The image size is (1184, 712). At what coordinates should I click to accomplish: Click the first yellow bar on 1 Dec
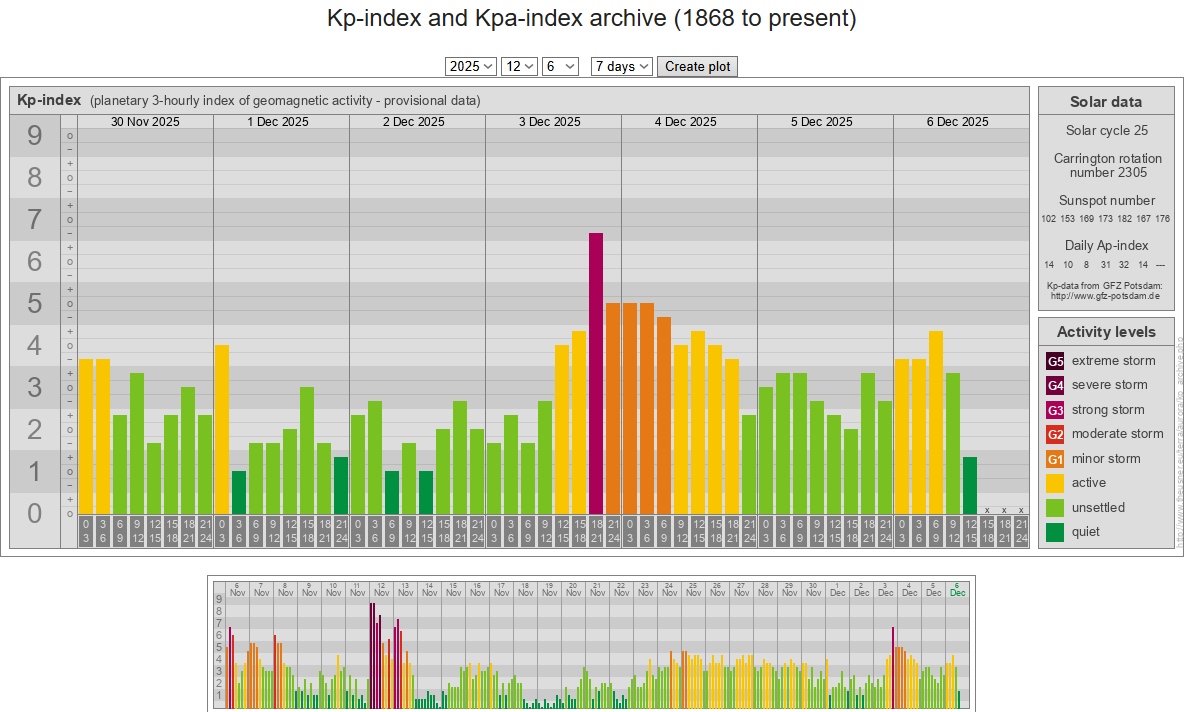click(222, 428)
